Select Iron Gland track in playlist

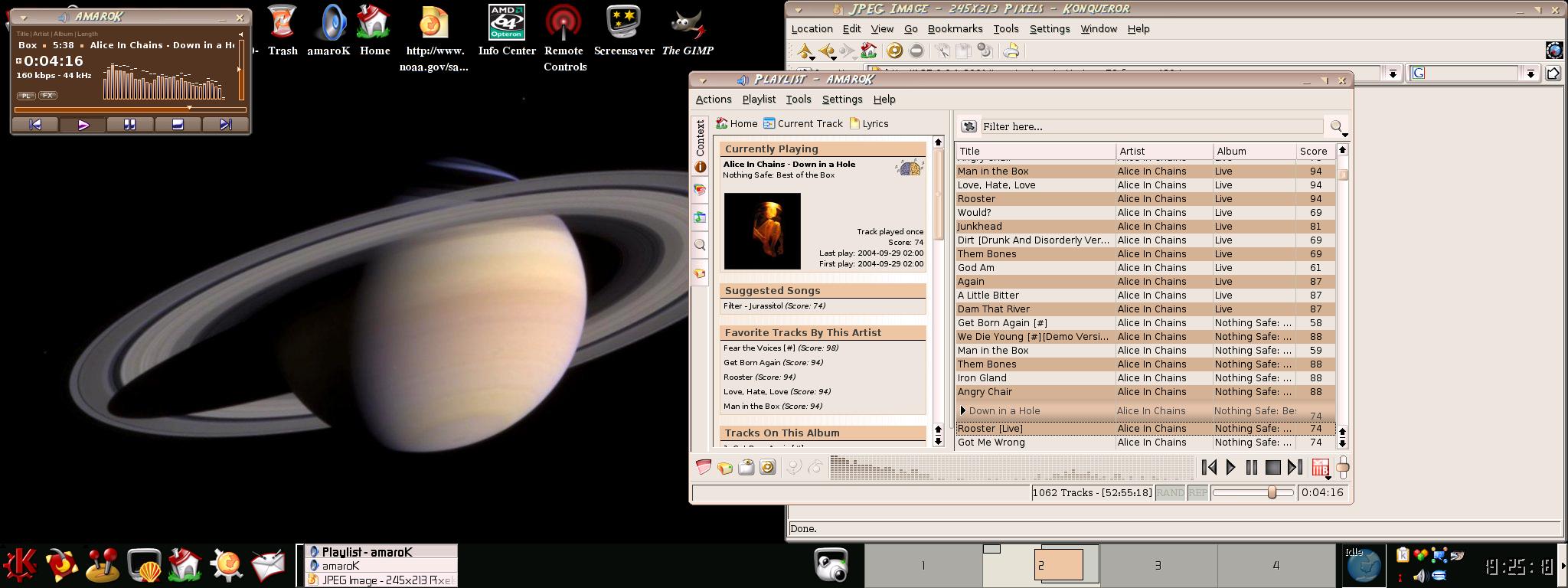coord(1145,378)
